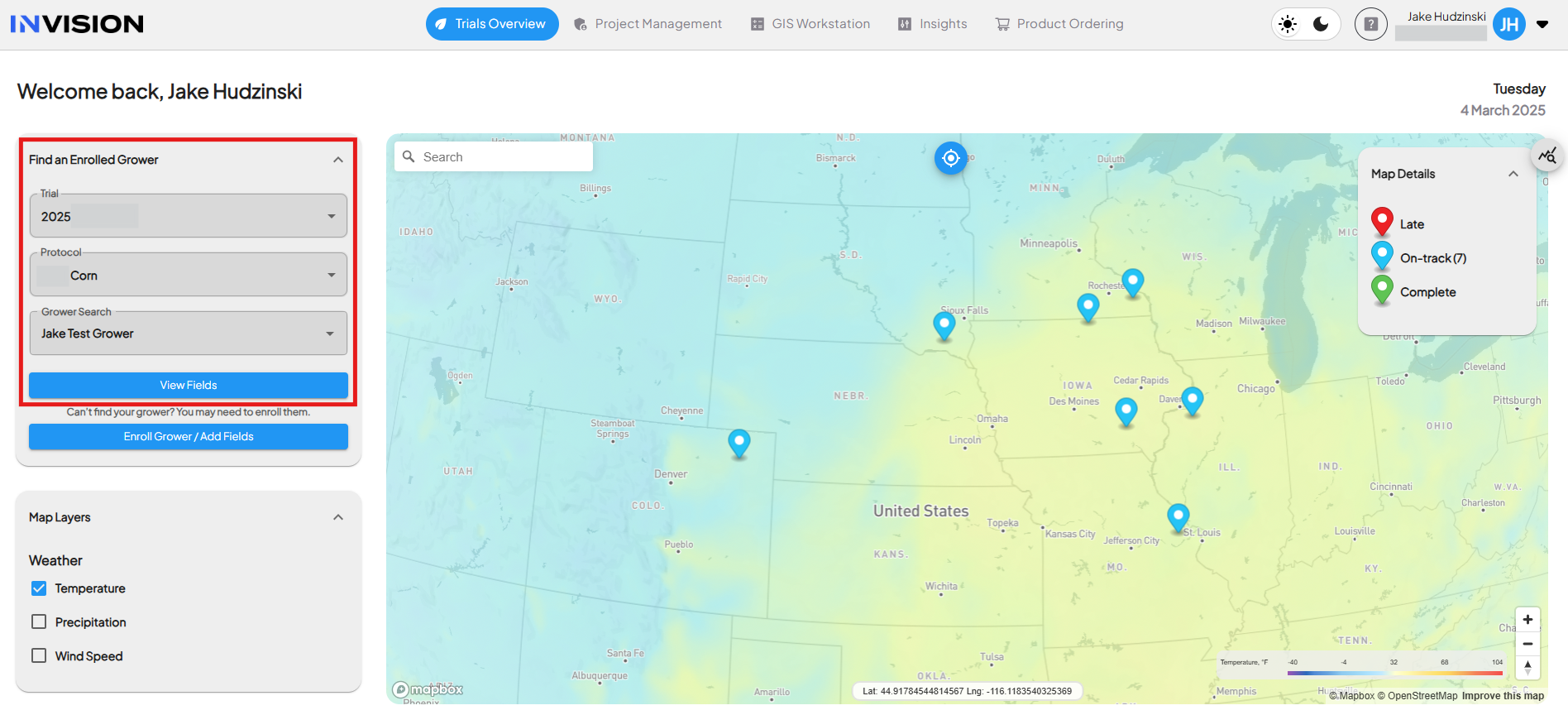Click the map zoom in plus icon
The height and width of the screenshot is (715, 1568).
(x=1527, y=620)
